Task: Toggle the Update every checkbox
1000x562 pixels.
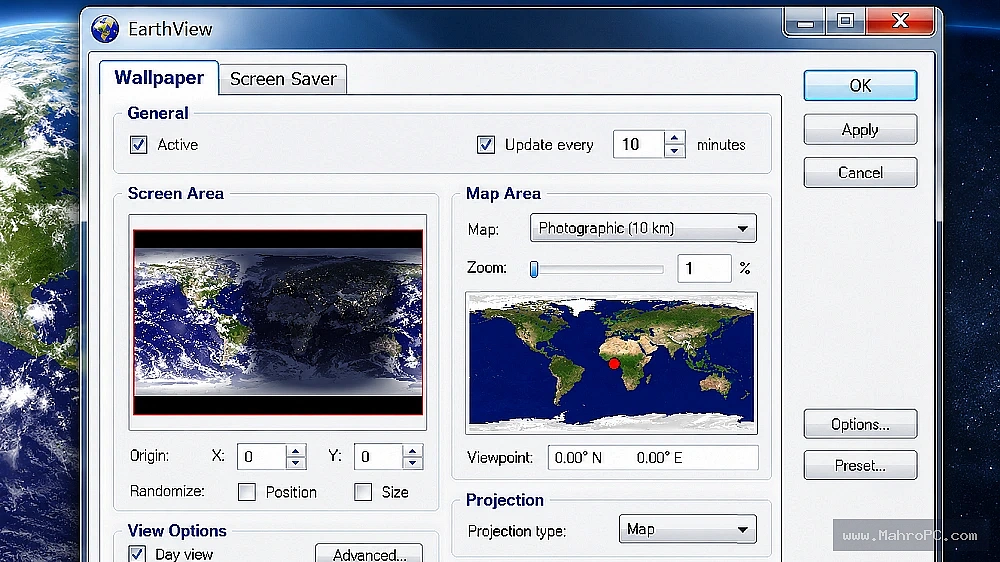Action: [x=486, y=145]
